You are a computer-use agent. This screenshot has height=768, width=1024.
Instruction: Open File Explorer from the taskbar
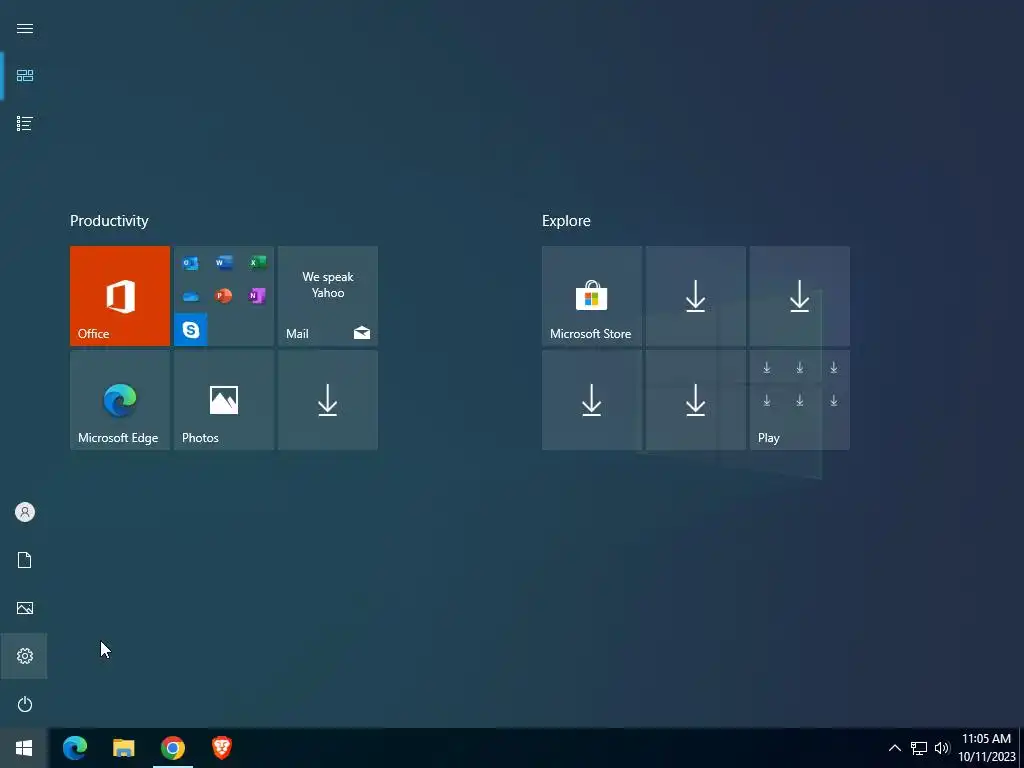click(123, 748)
